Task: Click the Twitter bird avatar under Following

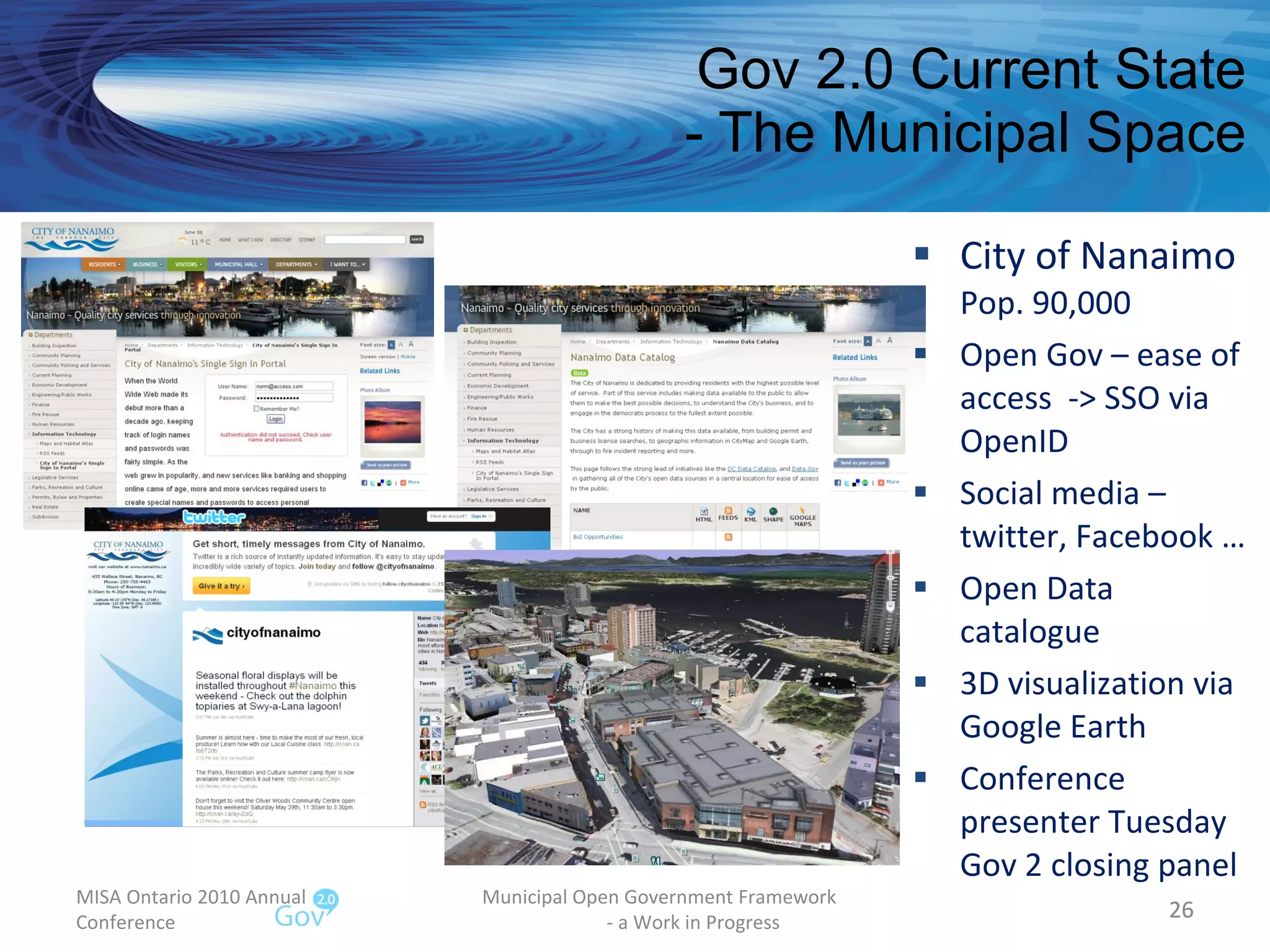Action: tap(425, 721)
